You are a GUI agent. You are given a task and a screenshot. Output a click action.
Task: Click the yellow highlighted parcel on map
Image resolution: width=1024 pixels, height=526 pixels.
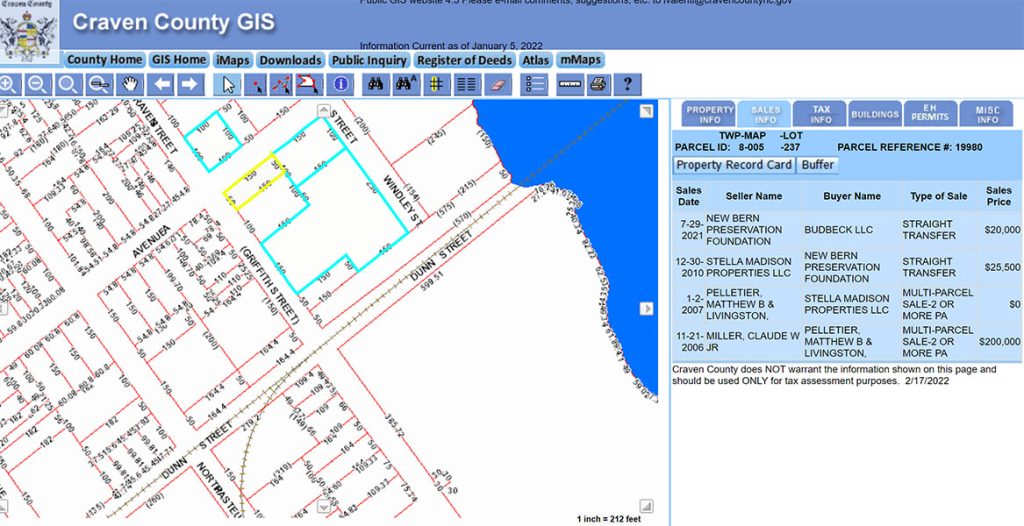click(253, 182)
